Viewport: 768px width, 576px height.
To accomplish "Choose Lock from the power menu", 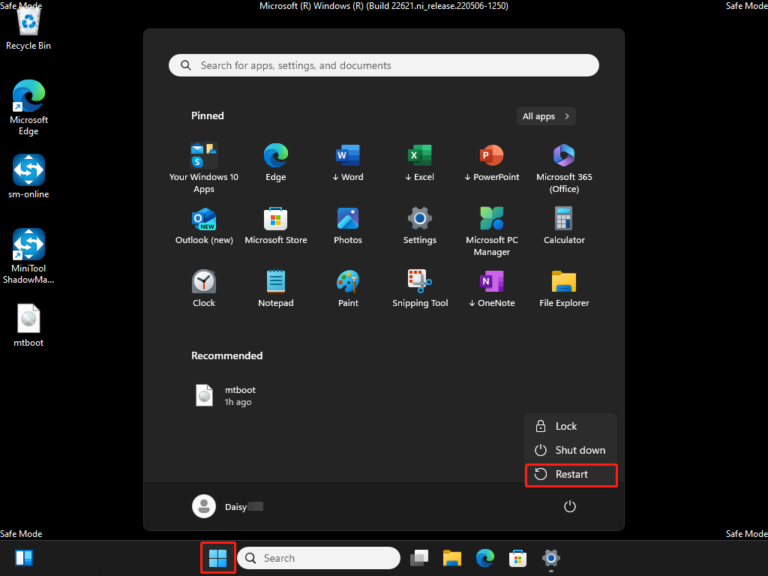I will point(570,426).
